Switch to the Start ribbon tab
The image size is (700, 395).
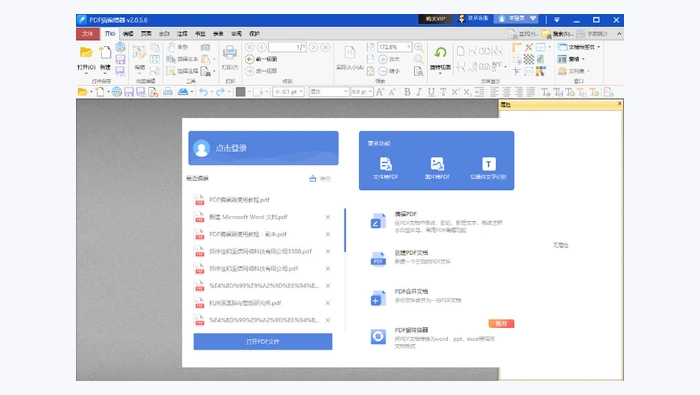pyautogui.click(x=110, y=33)
